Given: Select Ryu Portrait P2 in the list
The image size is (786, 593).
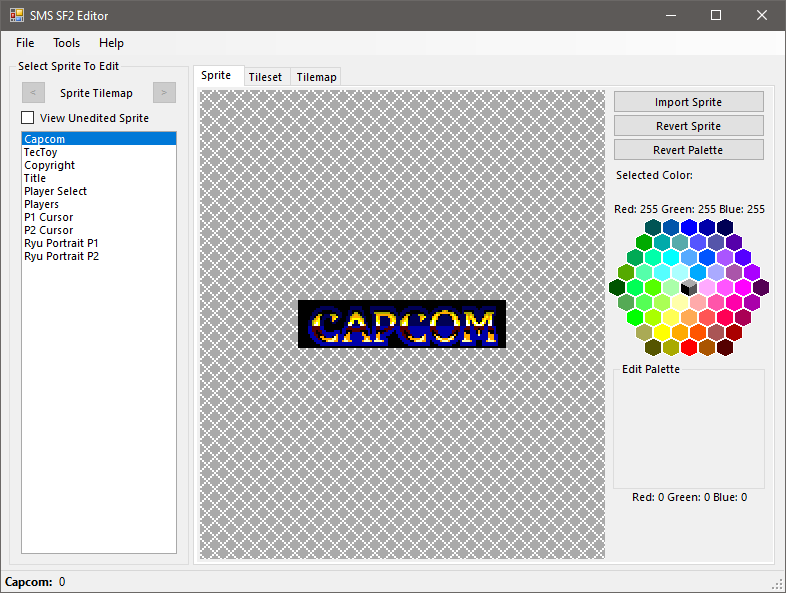Looking at the screenshot, I should coord(99,256).
